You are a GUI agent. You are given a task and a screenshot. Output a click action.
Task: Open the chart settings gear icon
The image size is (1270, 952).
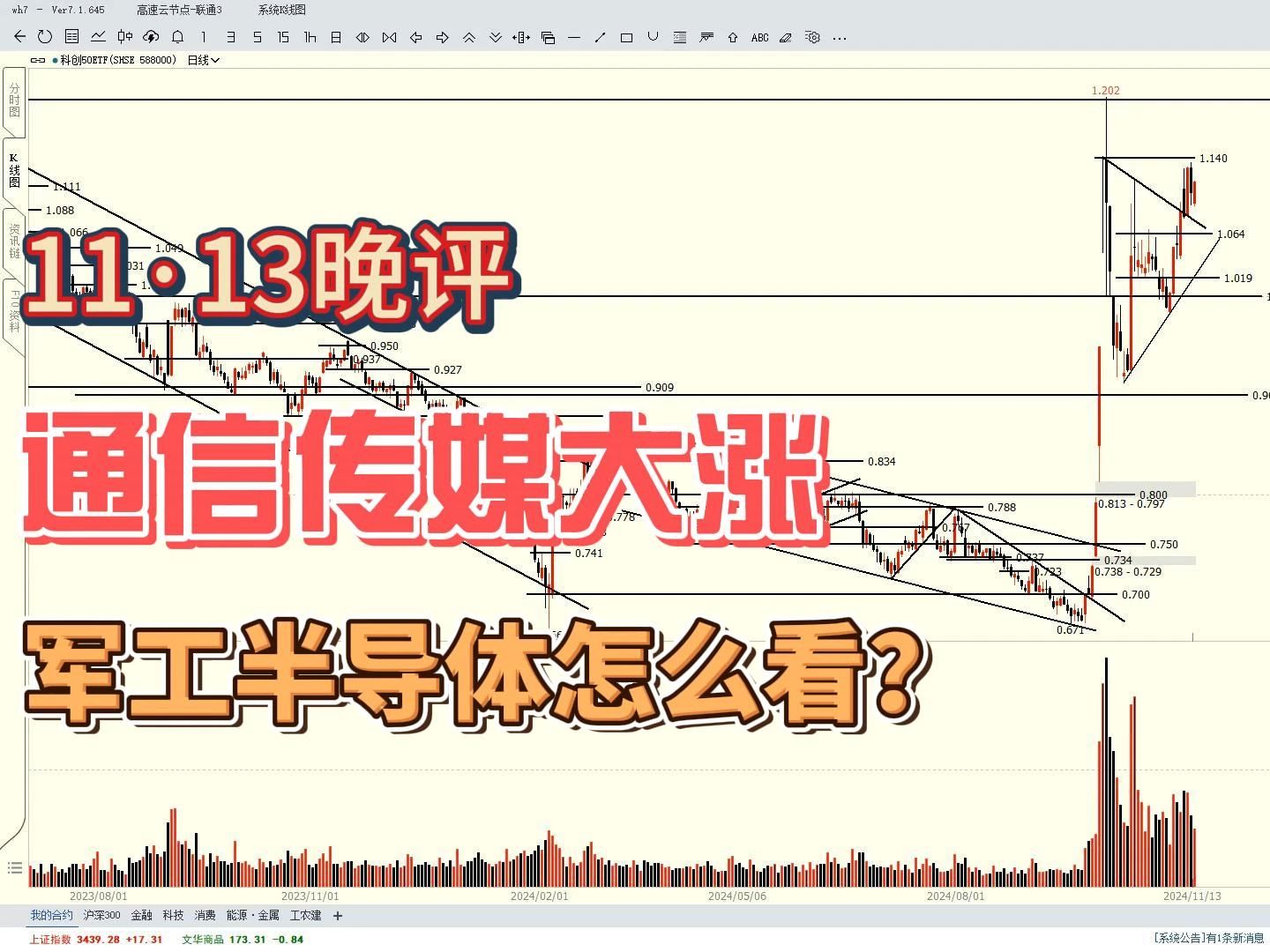tap(812, 37)
